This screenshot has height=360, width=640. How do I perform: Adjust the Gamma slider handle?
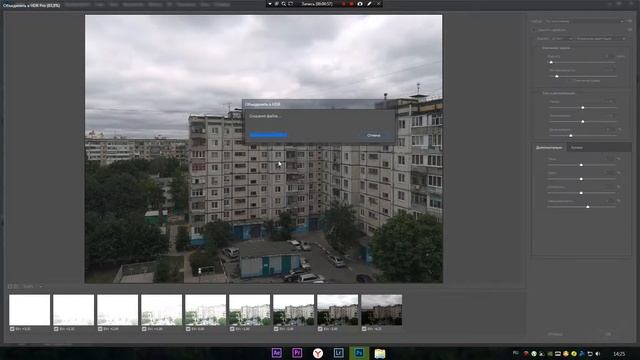click(x=582, y=108)
